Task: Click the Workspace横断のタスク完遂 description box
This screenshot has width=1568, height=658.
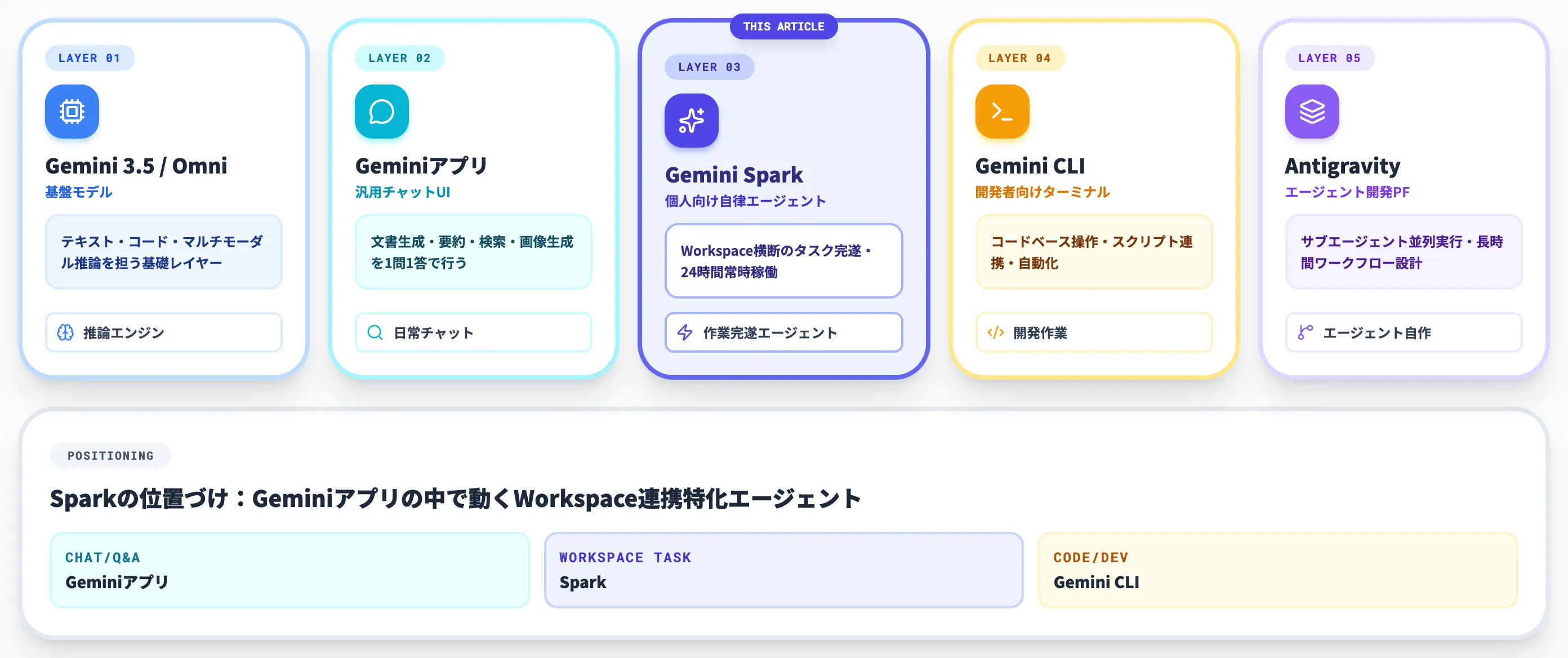Action: (x=783, y=261)
